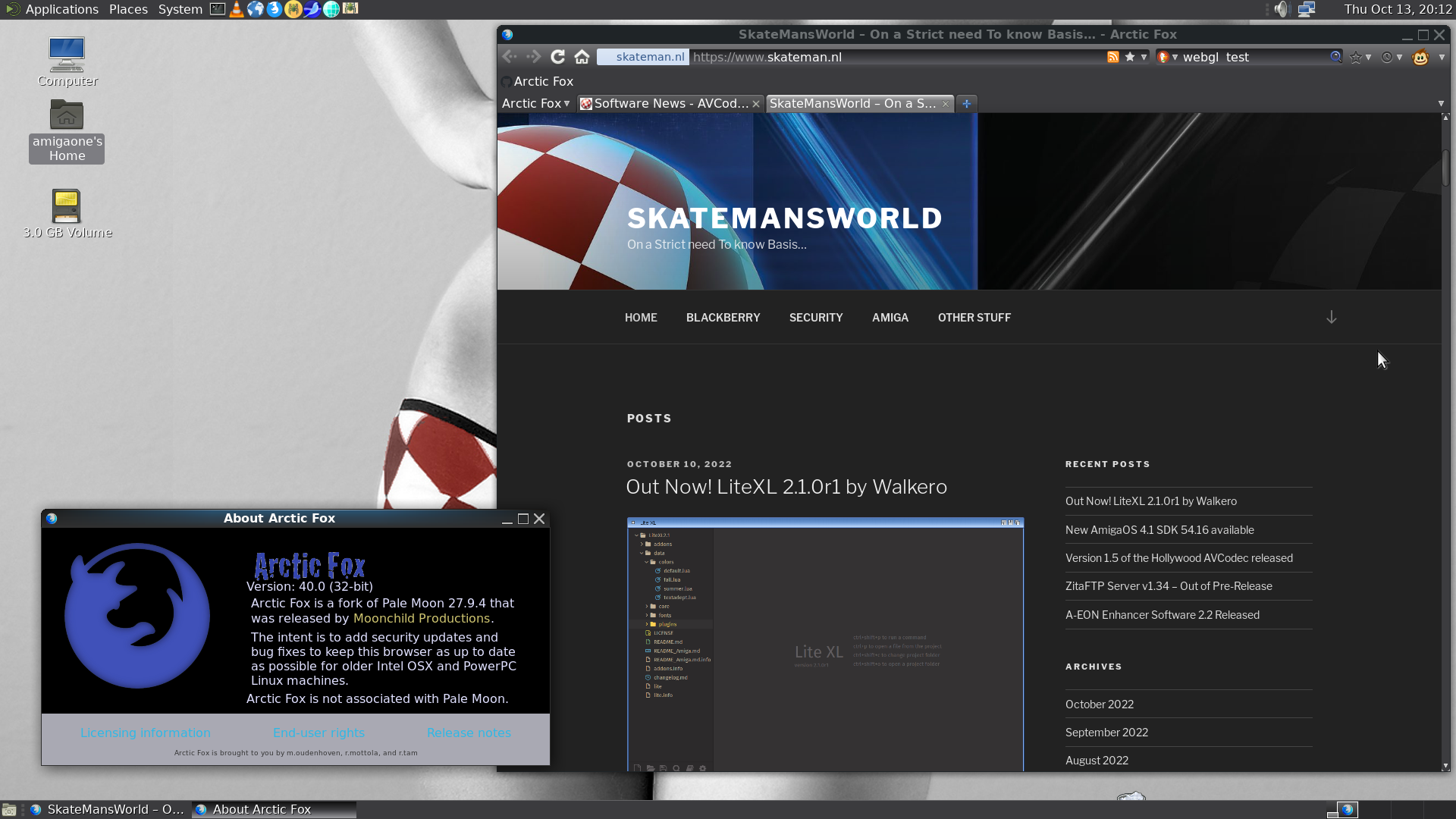Click the HOME navigation link

coord(641,318)
